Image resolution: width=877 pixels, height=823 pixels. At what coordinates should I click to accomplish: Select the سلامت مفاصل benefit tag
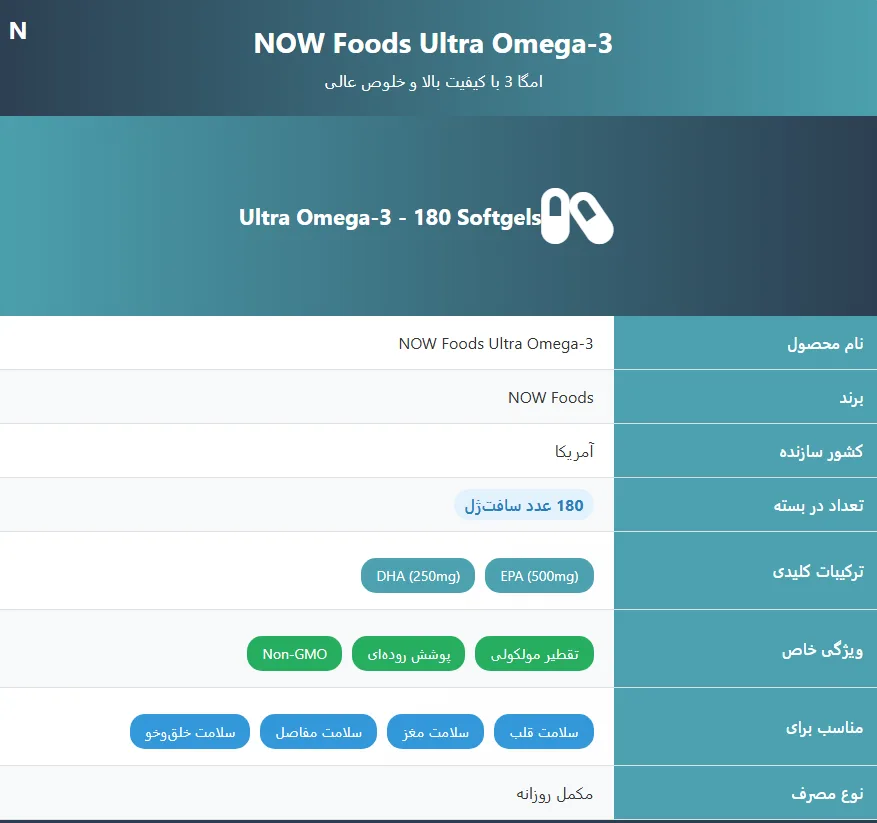pos(318,731)
